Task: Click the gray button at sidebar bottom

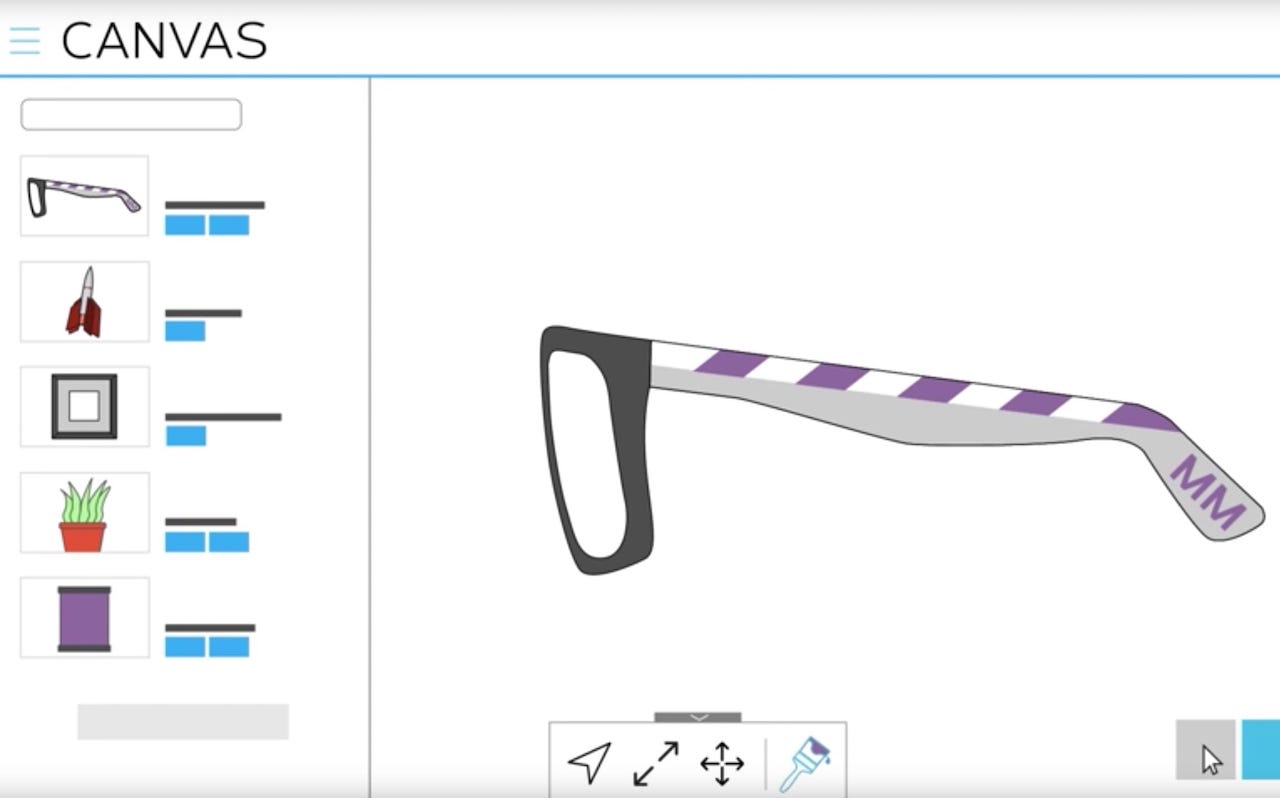Action: [183, 722]
